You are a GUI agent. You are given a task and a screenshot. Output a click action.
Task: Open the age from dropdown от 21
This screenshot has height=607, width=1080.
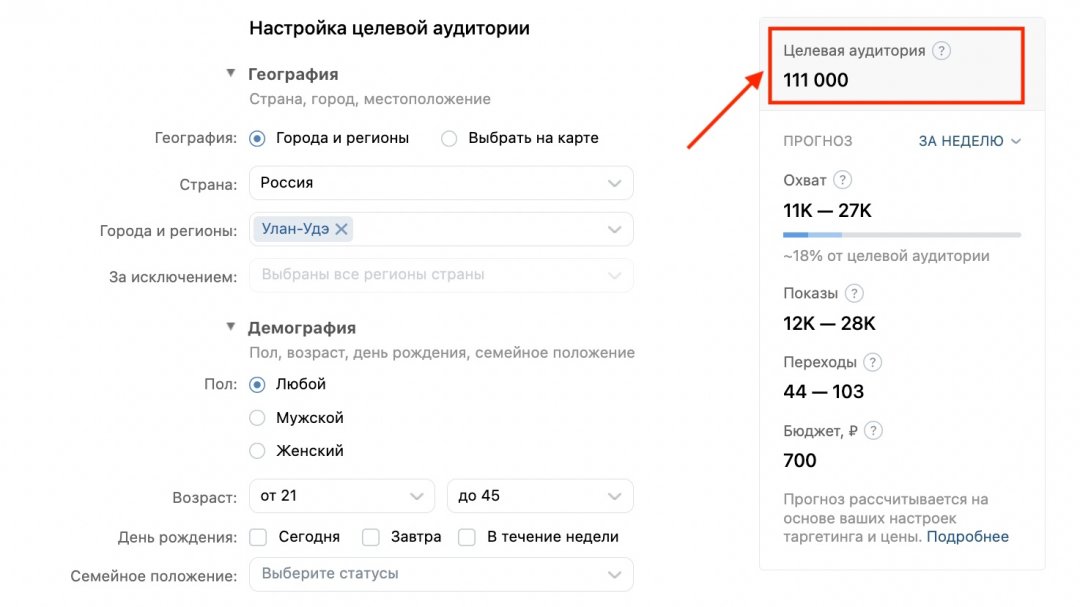[342, 496]
